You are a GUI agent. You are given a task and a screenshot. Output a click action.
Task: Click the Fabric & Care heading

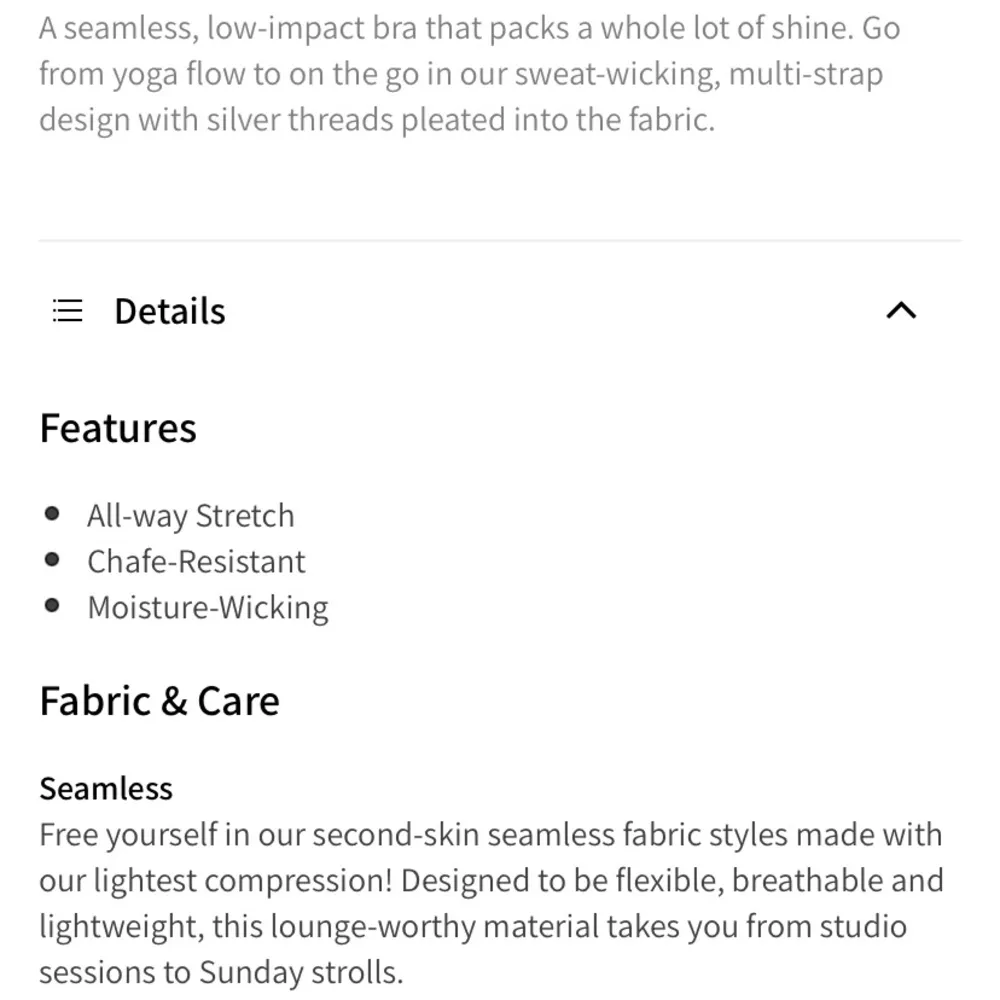point(158,700)
